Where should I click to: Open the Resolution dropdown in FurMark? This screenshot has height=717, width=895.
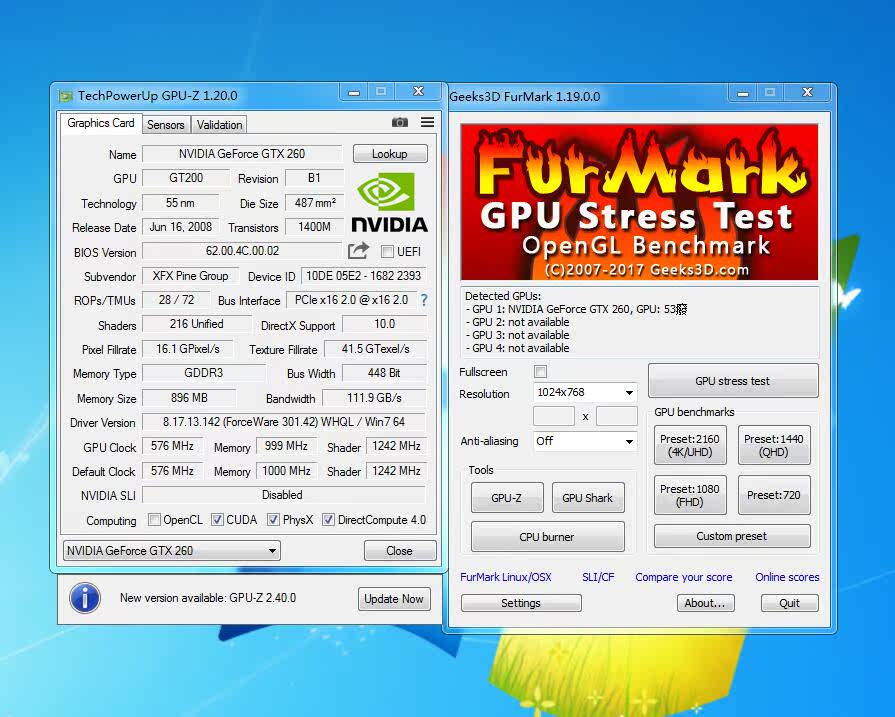[585, 393]
